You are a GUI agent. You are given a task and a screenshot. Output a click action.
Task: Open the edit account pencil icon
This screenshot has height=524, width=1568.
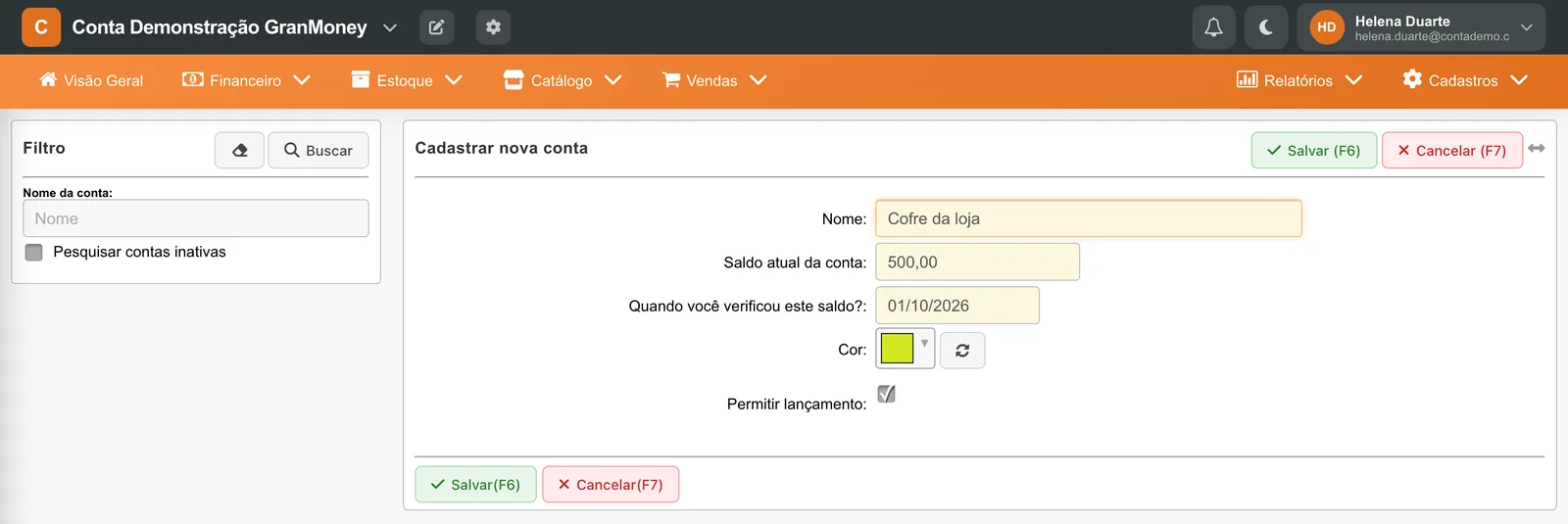tap(436, 27)
